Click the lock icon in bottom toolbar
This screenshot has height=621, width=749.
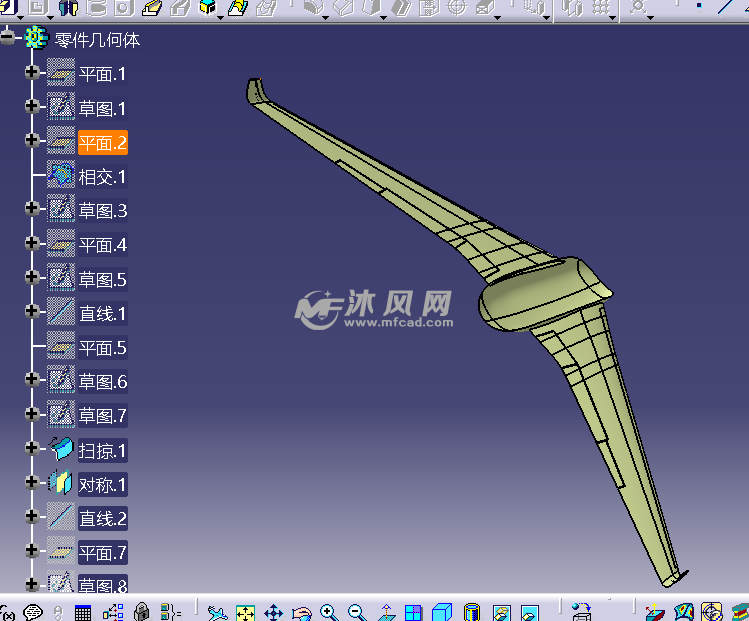[141, 612]
